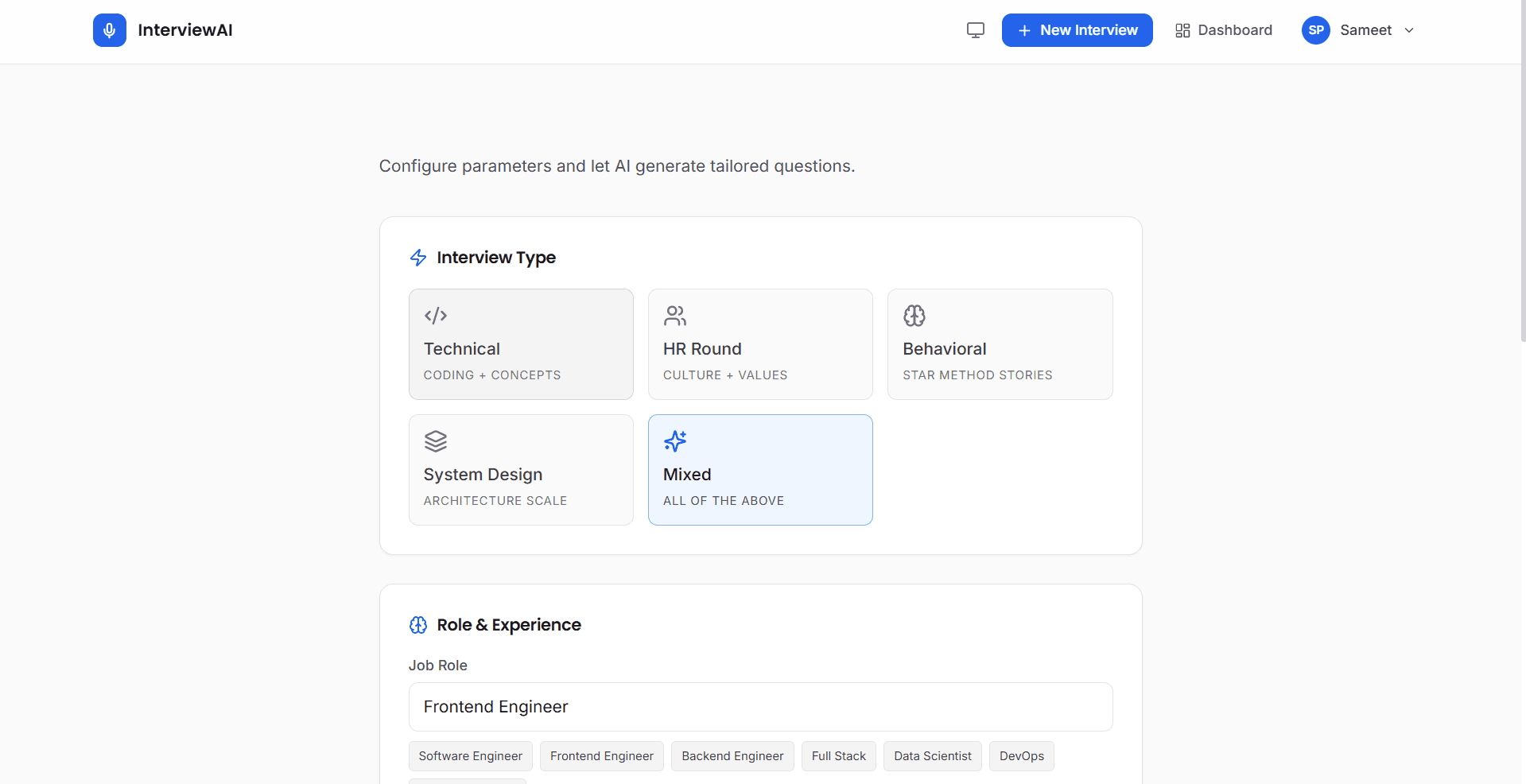Toggle the monitor theme icon in header
Screen dimensions: 1526x784
[976, 30]
